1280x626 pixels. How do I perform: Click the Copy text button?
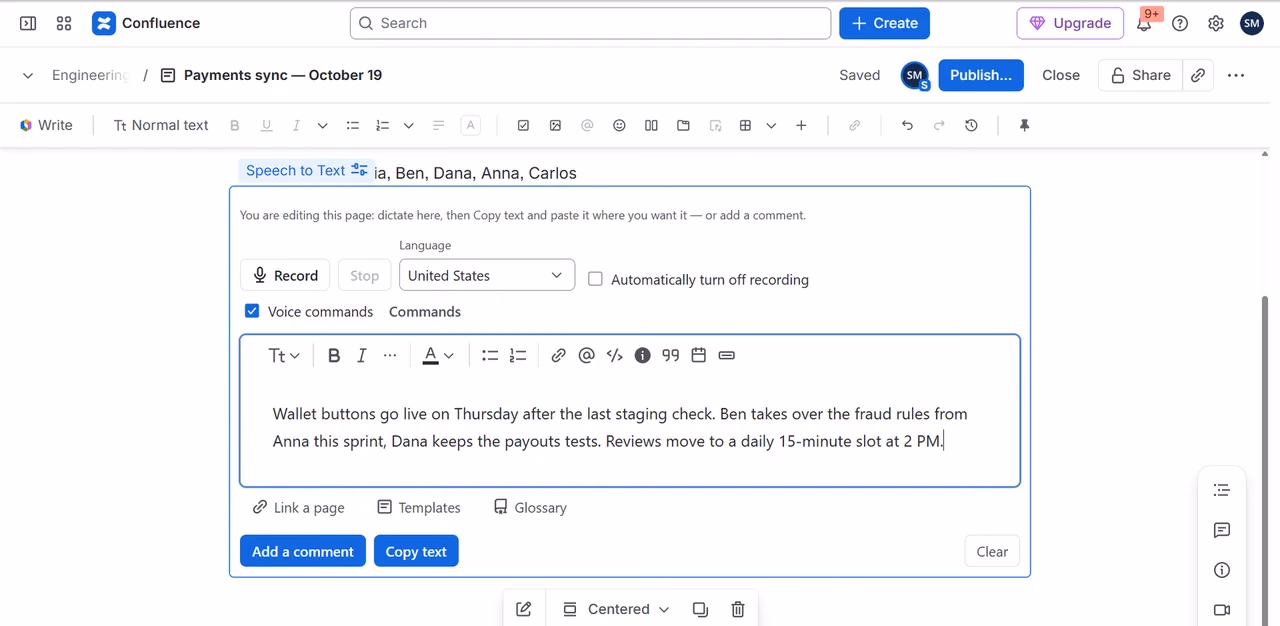pyautogui.click(x=416, y=551)
